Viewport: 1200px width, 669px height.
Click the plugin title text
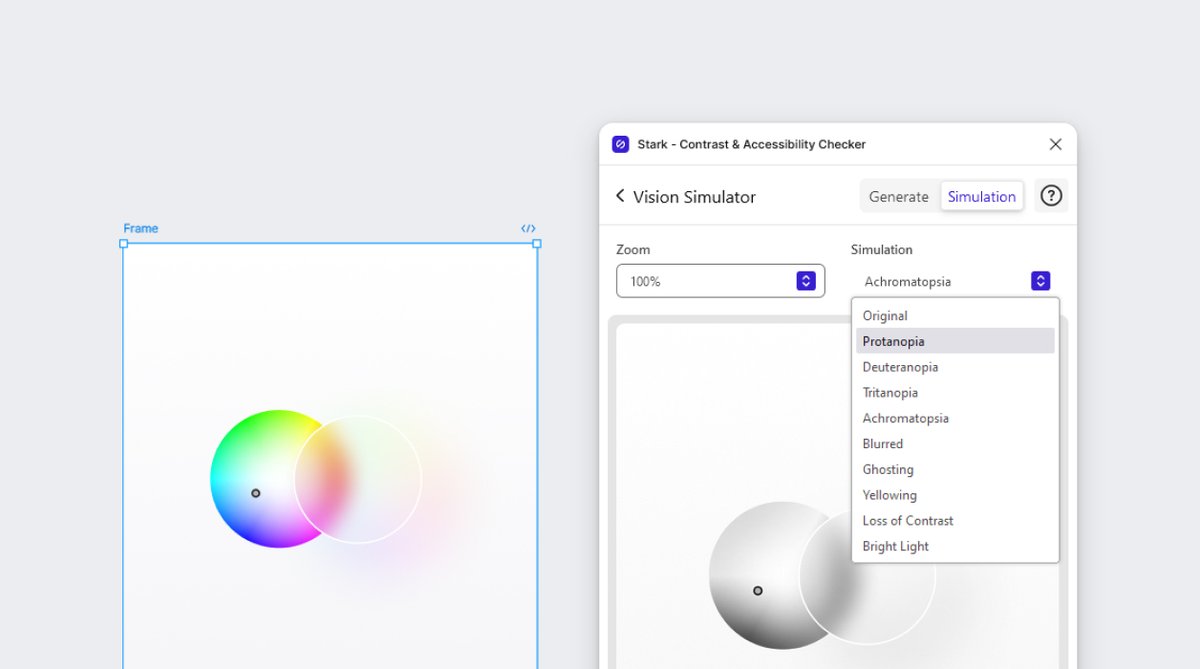click(x=751, y=144)
